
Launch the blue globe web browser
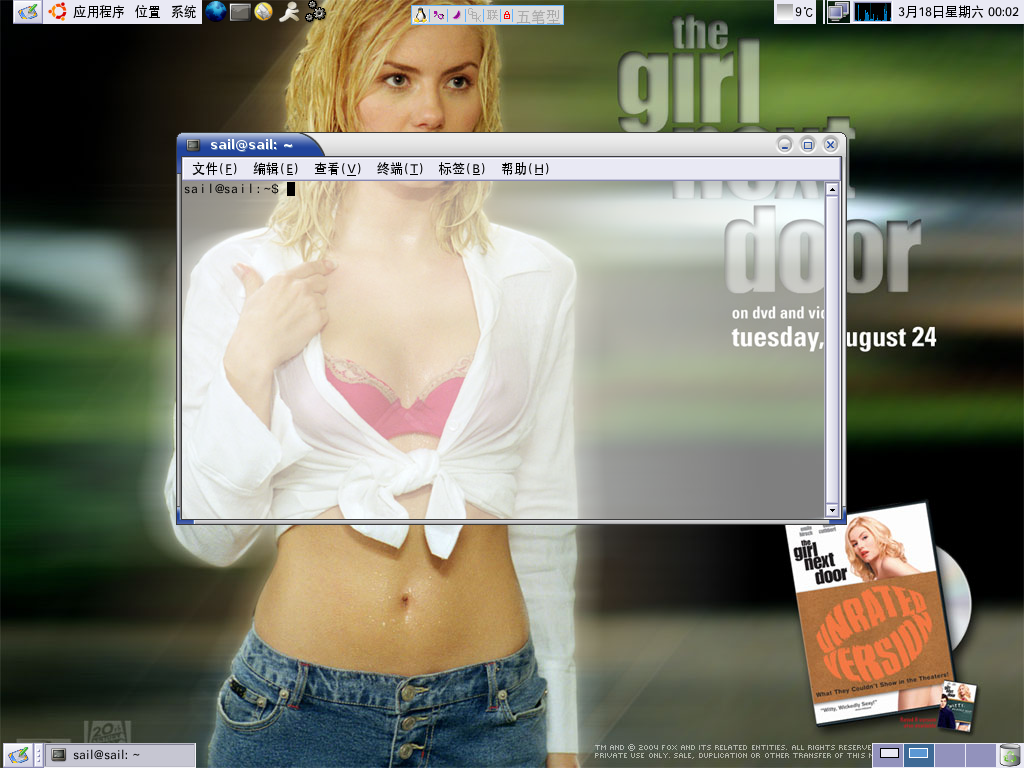point(216,12)
